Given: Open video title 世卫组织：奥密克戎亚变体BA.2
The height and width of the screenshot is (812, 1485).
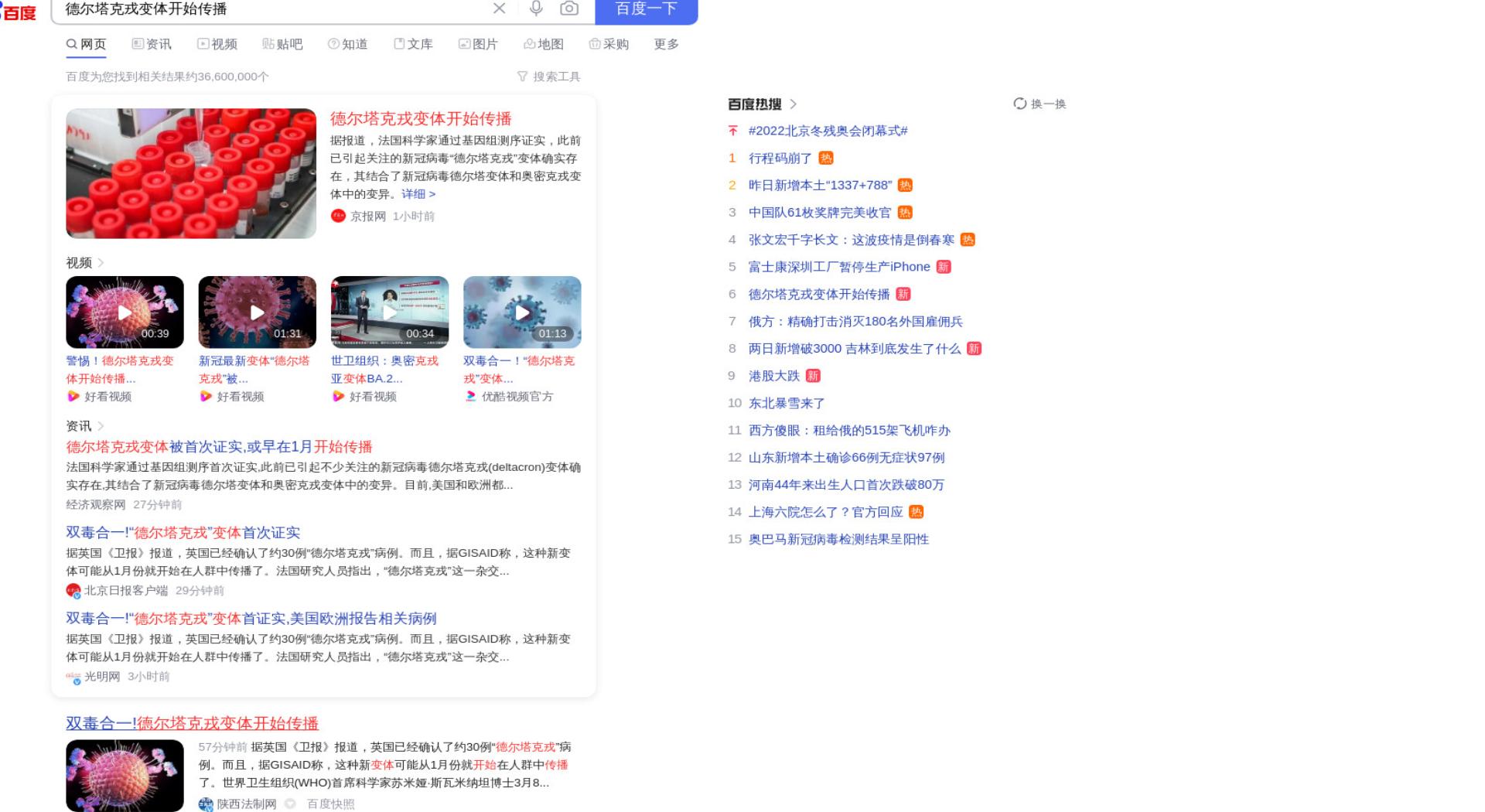Looking at the screenshot, I should pyautogui.click(x=384, y=370).
